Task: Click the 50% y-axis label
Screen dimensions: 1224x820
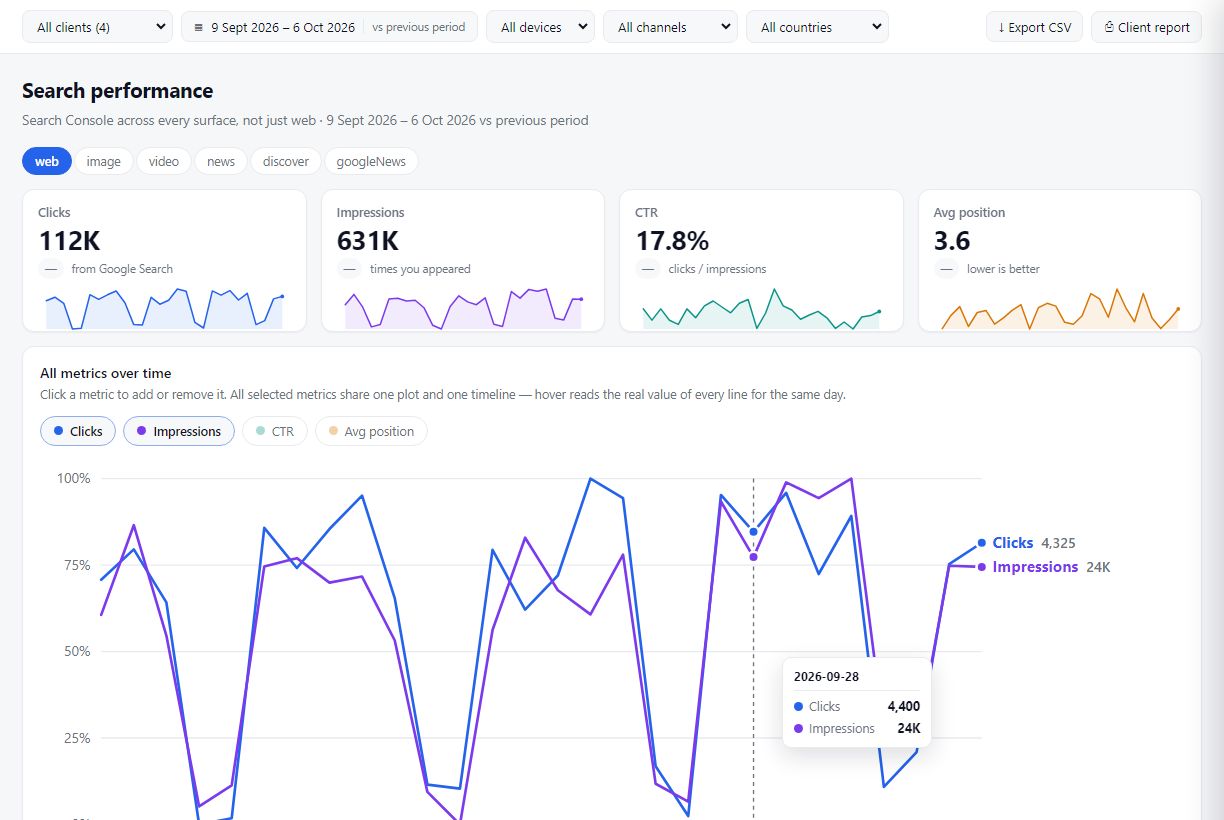Action: 76,652
